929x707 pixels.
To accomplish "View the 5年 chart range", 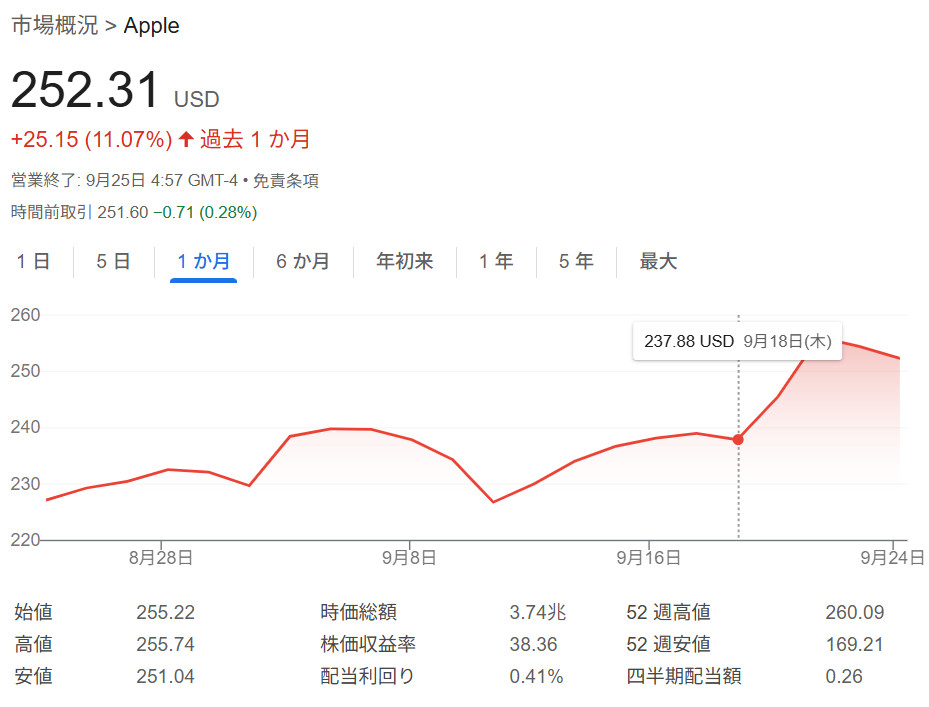I will (575, 262).
